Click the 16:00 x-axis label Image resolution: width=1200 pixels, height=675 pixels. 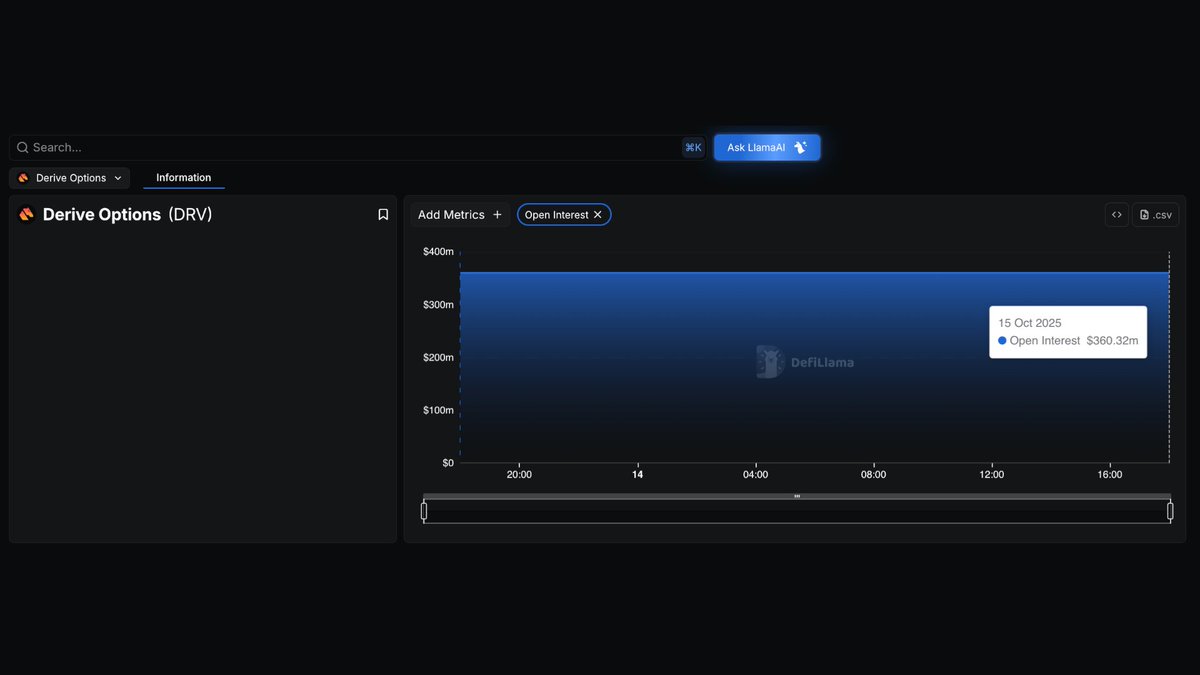point(1109,475)
